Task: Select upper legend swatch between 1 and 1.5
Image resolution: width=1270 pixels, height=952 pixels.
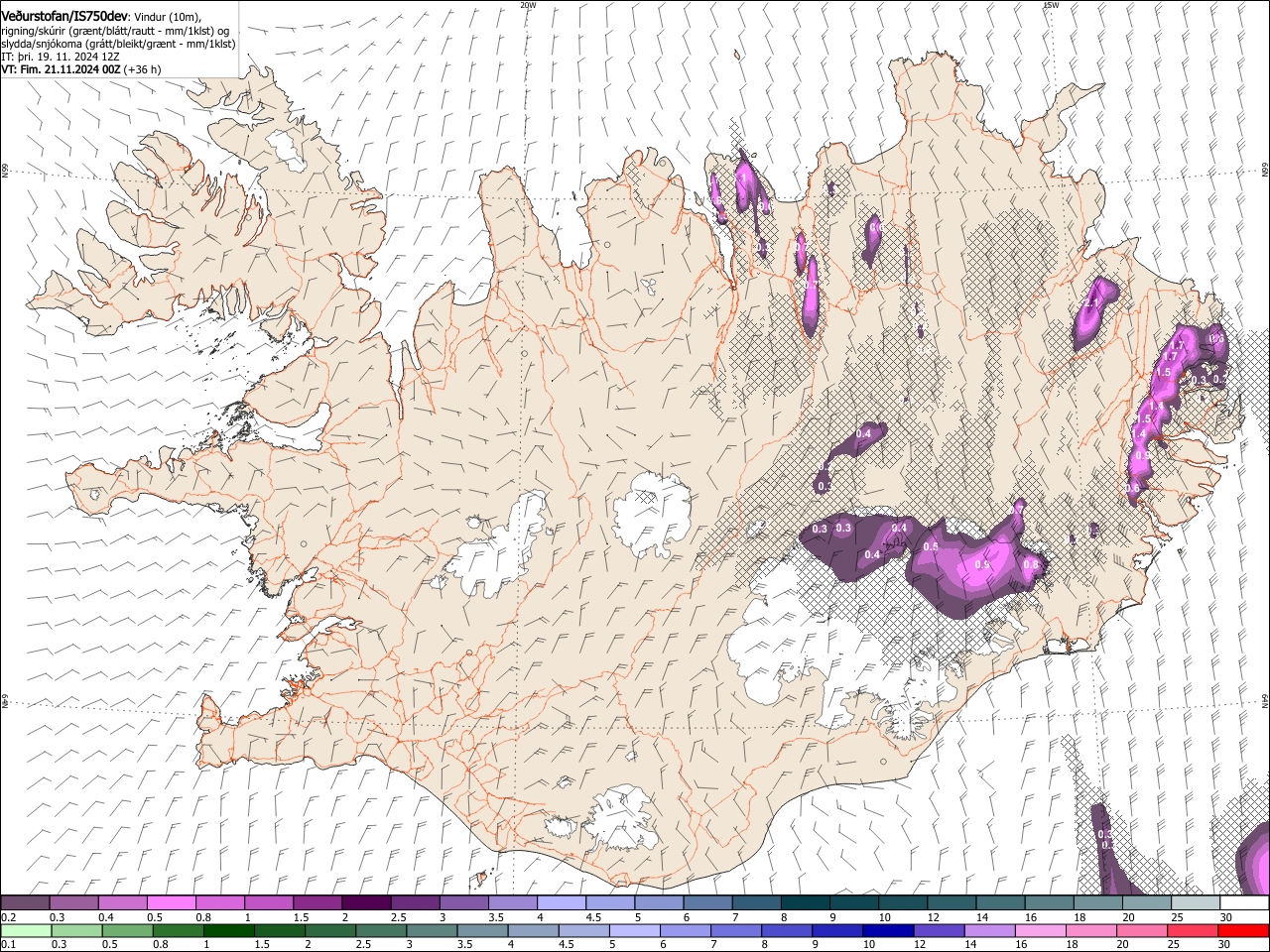Action: tap(268, 903)
